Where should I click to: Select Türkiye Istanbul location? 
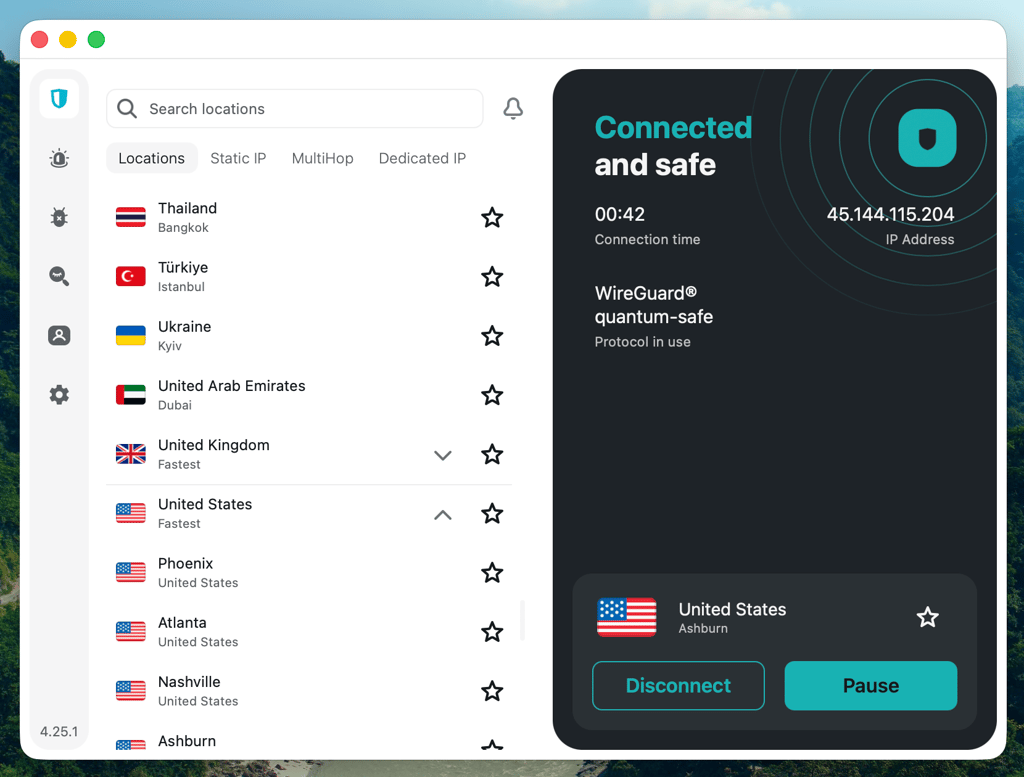pyautogui.click(x=309, y=277)
